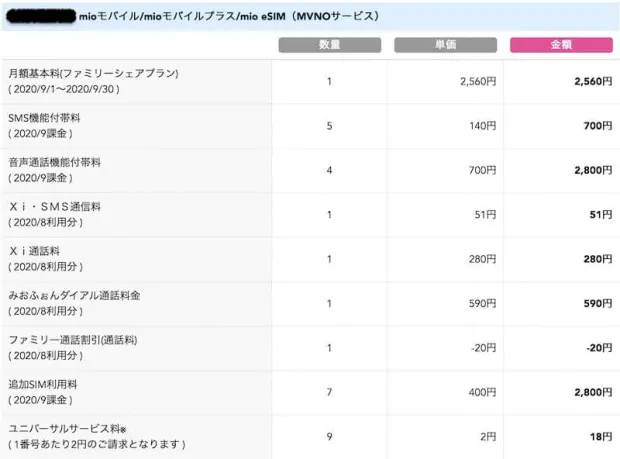Select the mioモバイル MVNOサービス heading text

click(229, 16)
